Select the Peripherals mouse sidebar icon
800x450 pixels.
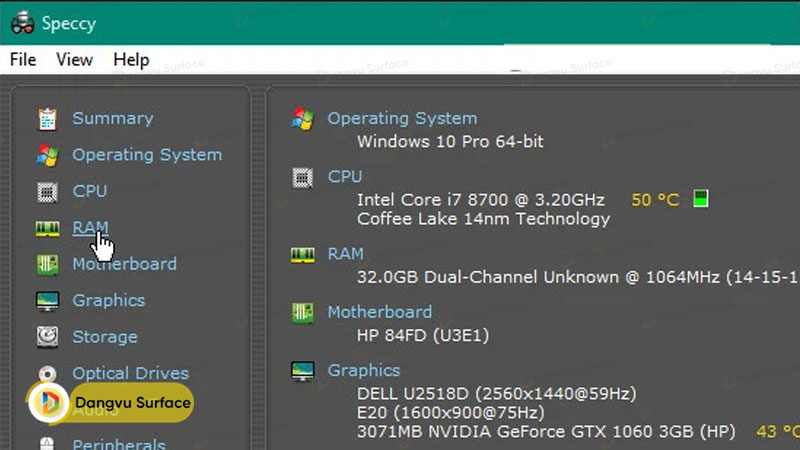(47, 443)
